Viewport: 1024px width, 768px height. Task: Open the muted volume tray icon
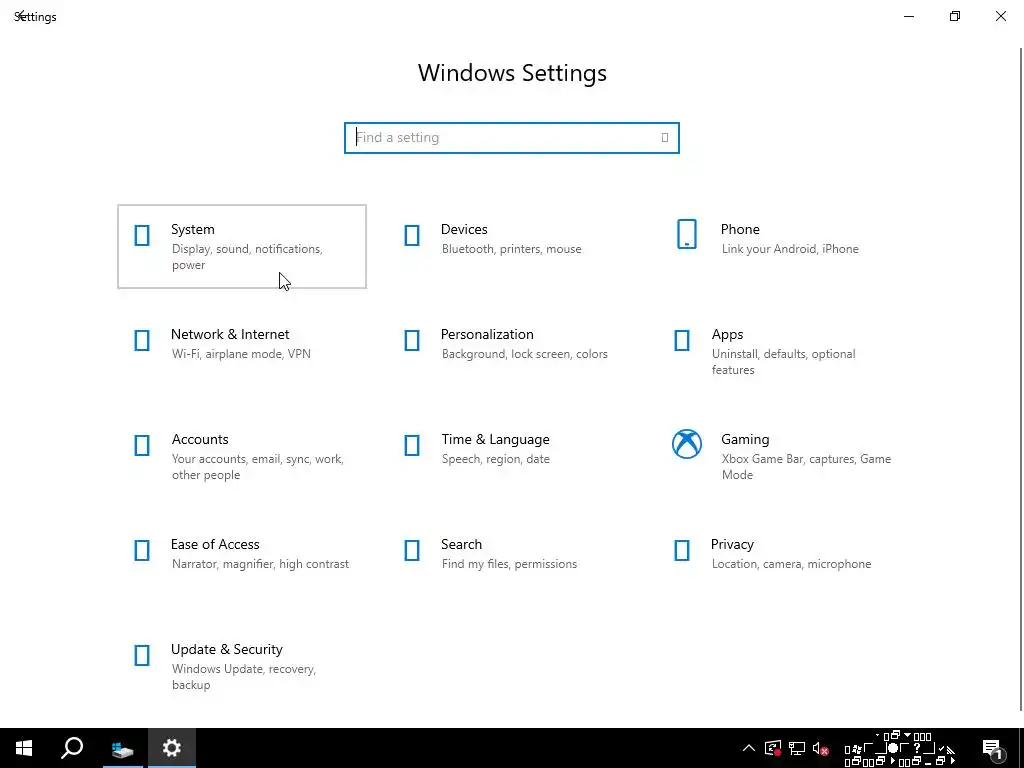click(x=820, y=748)
